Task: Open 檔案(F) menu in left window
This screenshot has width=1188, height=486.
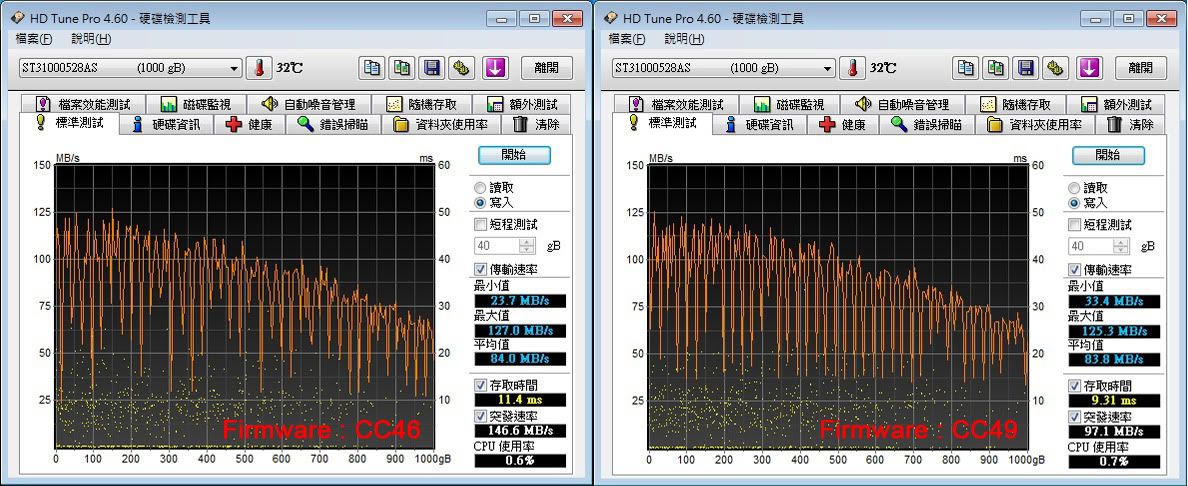Action: pos(34,39)
